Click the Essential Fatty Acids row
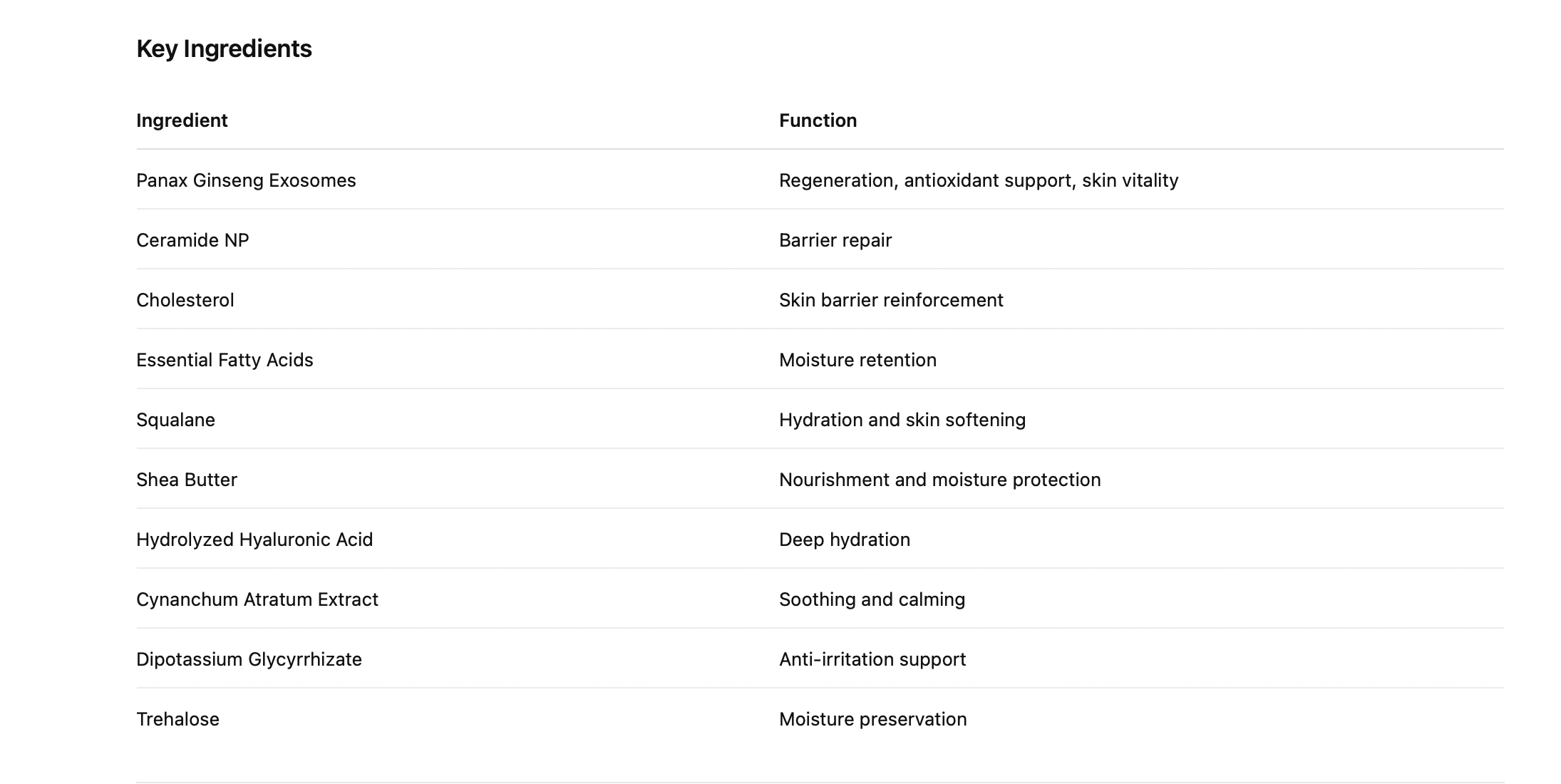The height and width of the screenshot is (784, 1561). click(x=820, y=359)
